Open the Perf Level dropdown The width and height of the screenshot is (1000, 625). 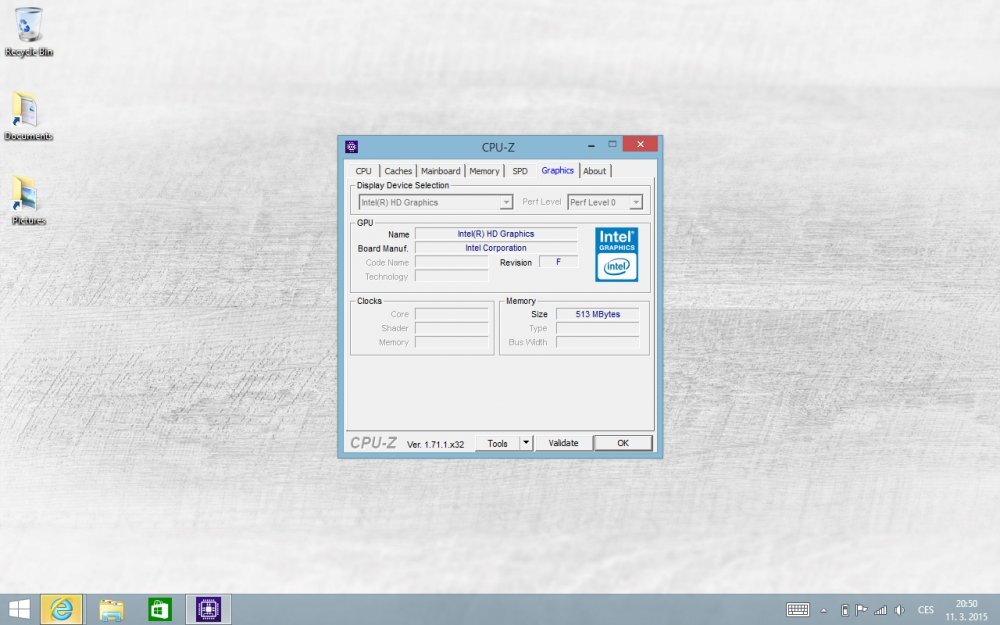click(x=635, y=202)
